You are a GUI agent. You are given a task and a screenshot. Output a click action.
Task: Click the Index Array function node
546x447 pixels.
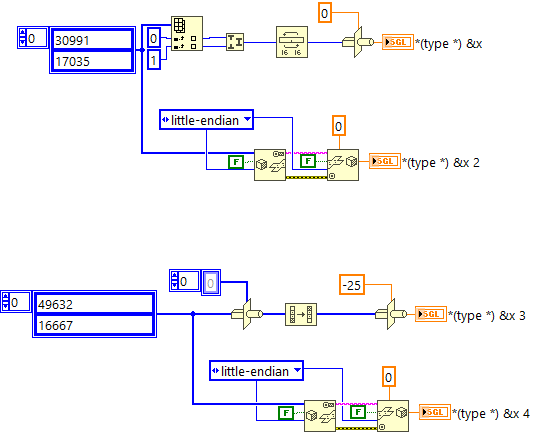pos(187,33)
